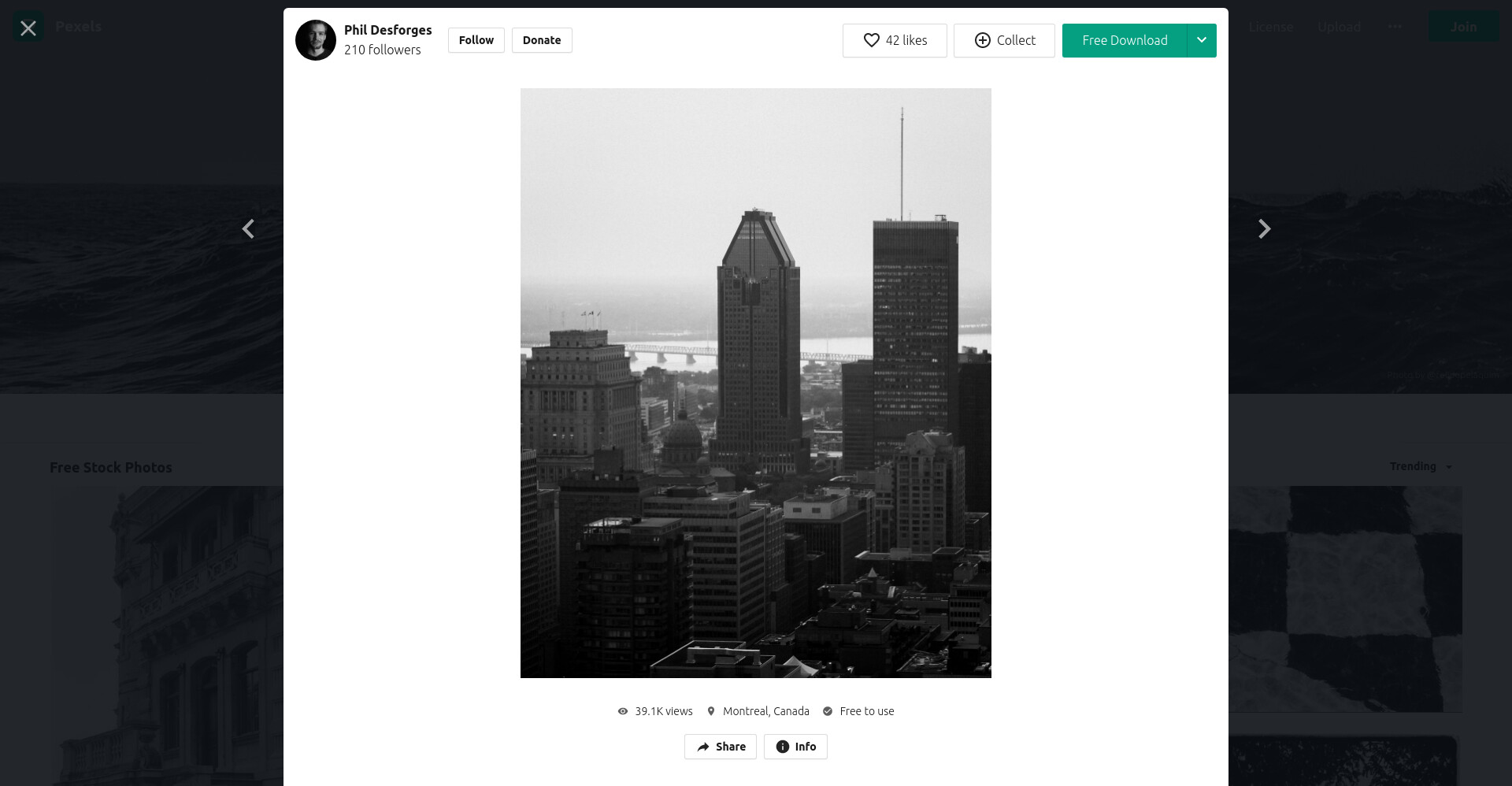Open Phil Desforges' profile avatar
Image resolution: width=1512 pixels, height=786 pixels.
[316, 40]
